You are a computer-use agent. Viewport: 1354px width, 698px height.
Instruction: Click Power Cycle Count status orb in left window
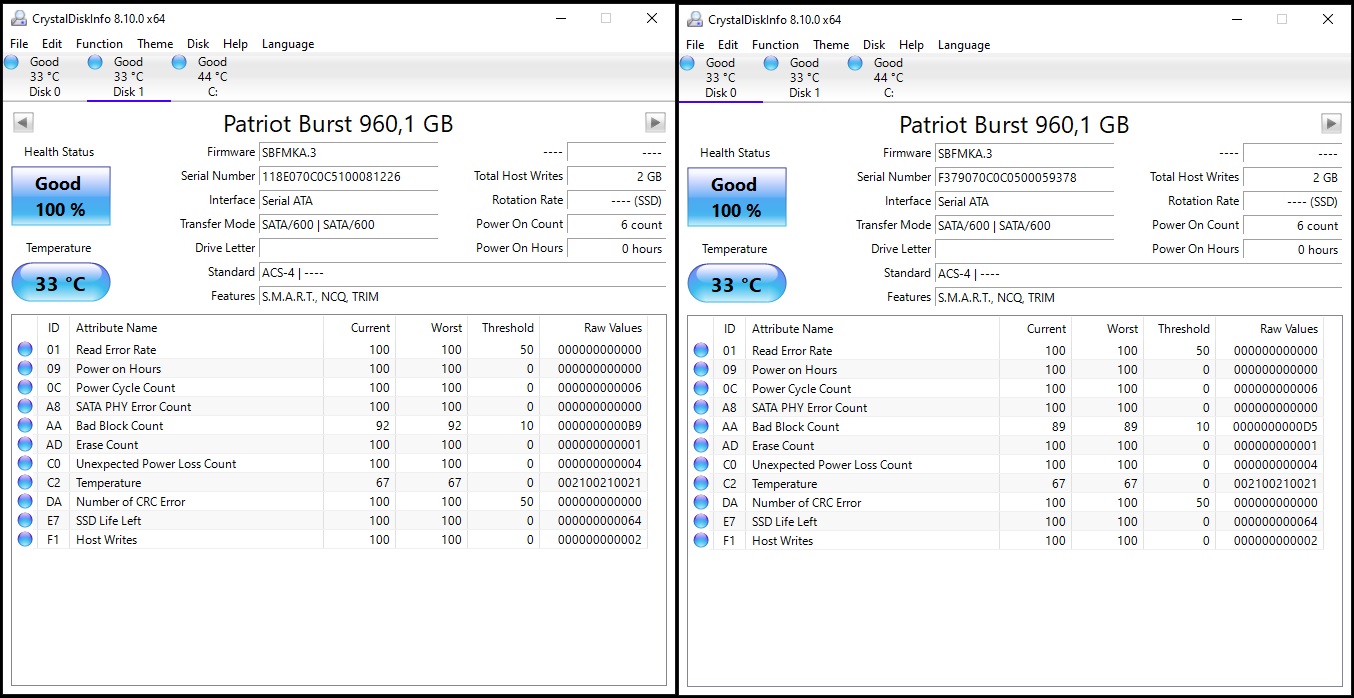click(25, 388)
